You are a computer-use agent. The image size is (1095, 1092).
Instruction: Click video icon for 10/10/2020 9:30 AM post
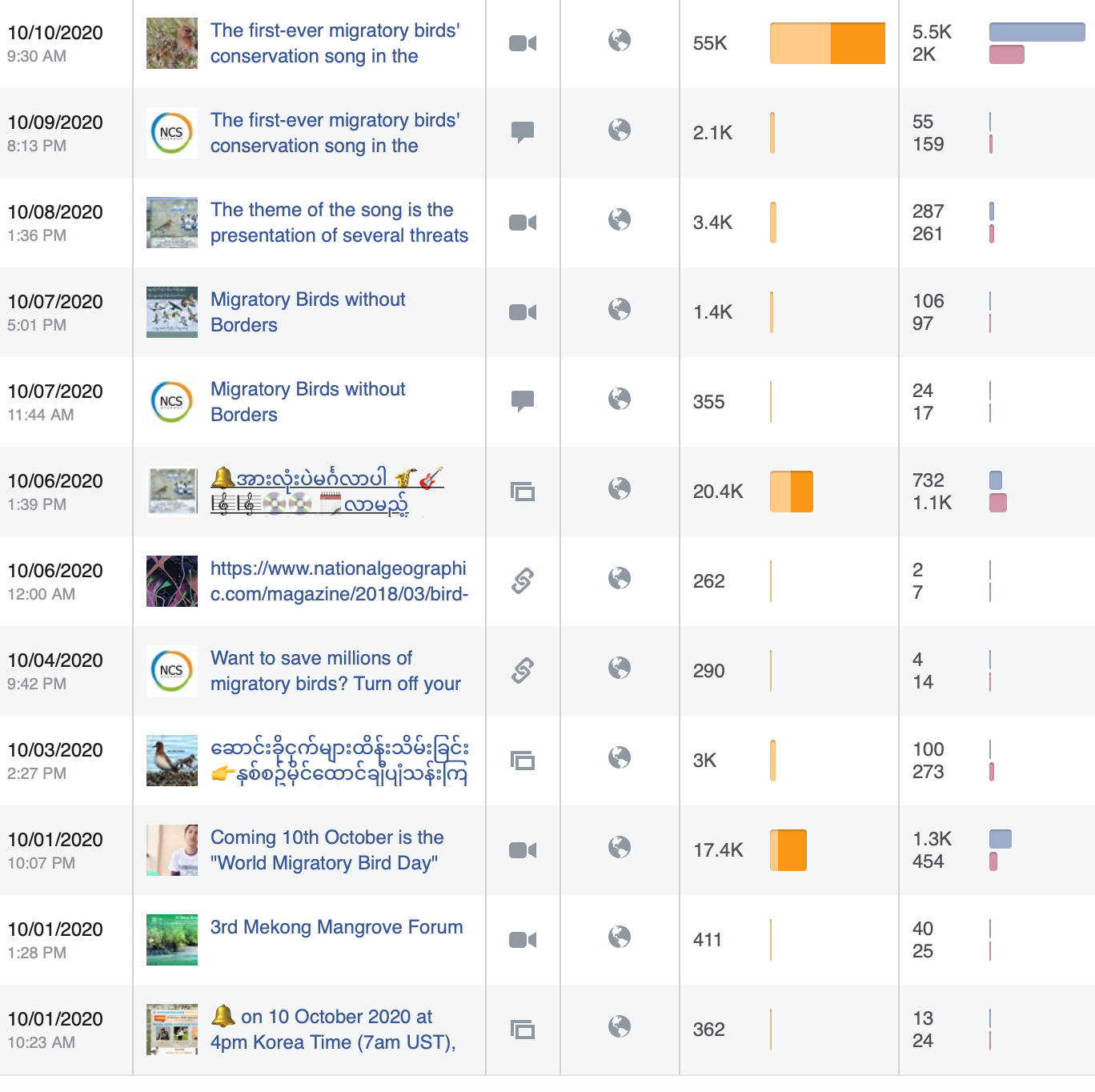pos(523,42)
